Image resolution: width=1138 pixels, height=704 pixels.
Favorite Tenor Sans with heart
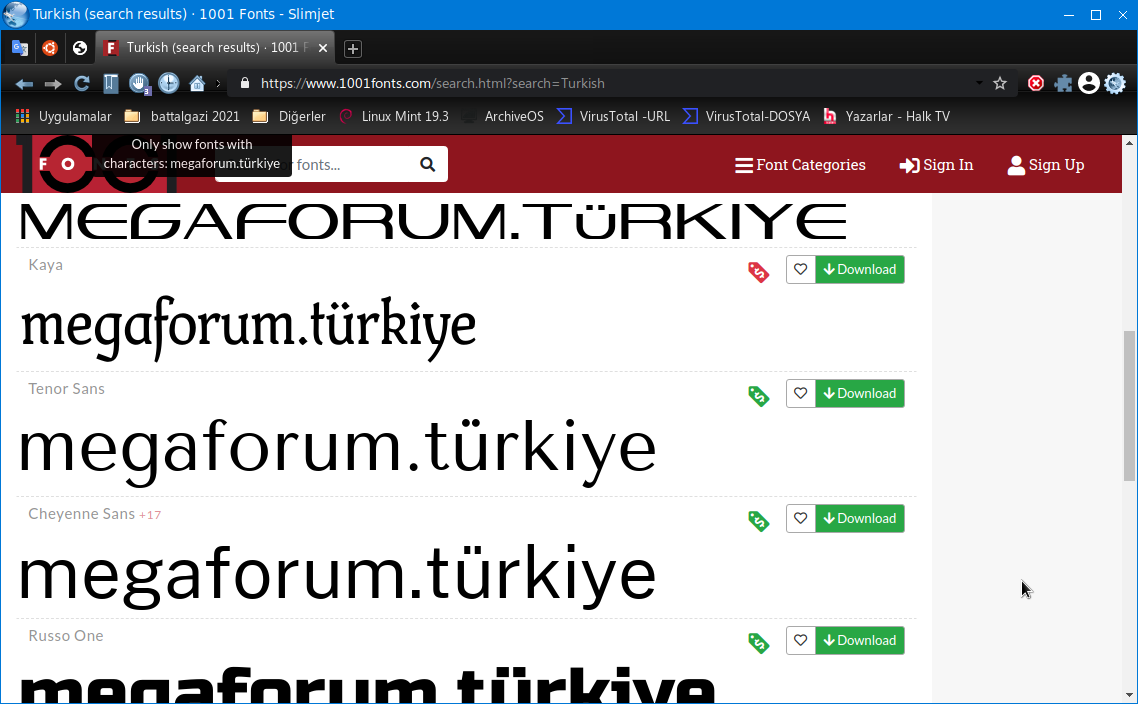pos(801,393)
